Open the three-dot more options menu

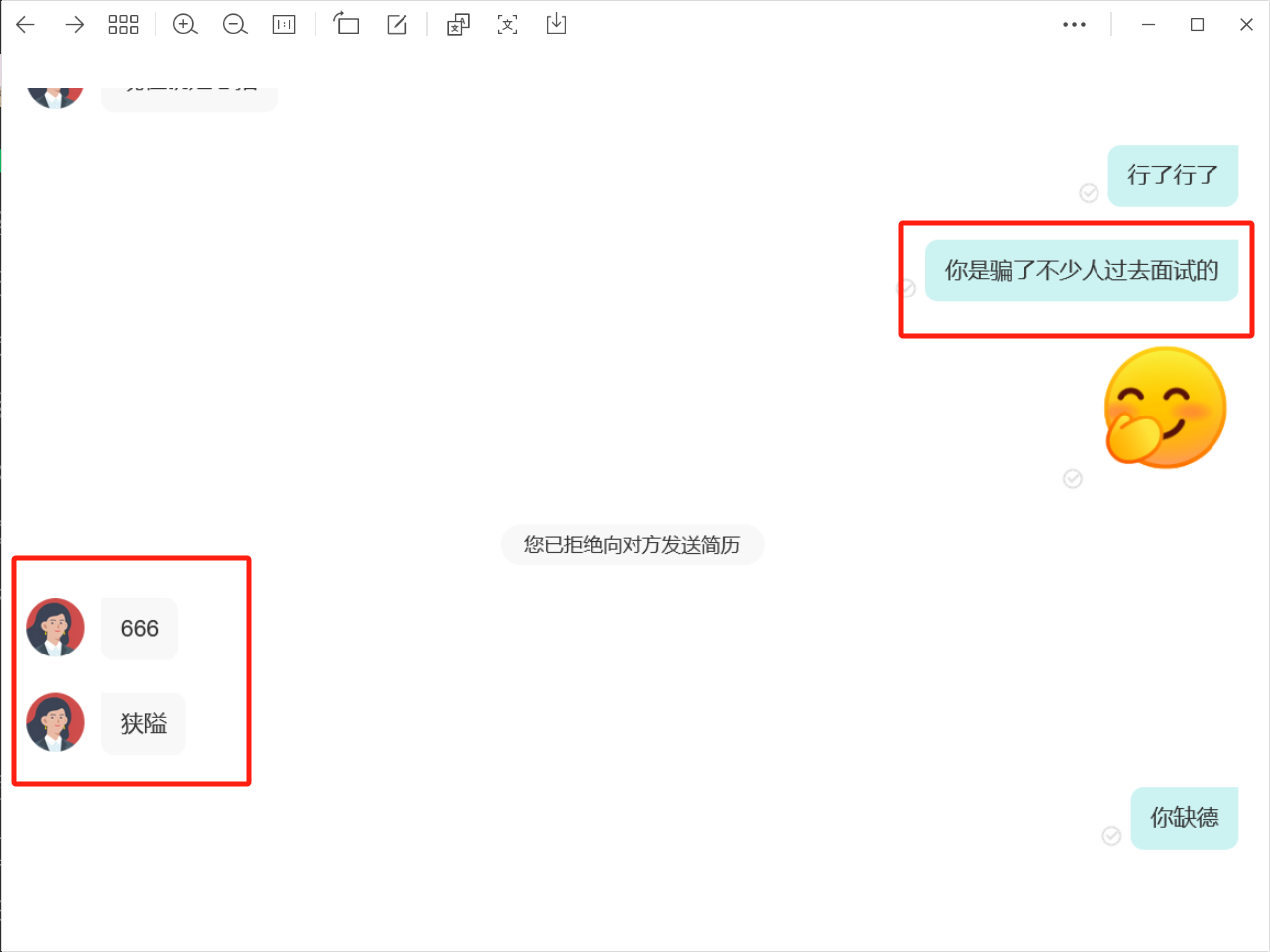1074,25
